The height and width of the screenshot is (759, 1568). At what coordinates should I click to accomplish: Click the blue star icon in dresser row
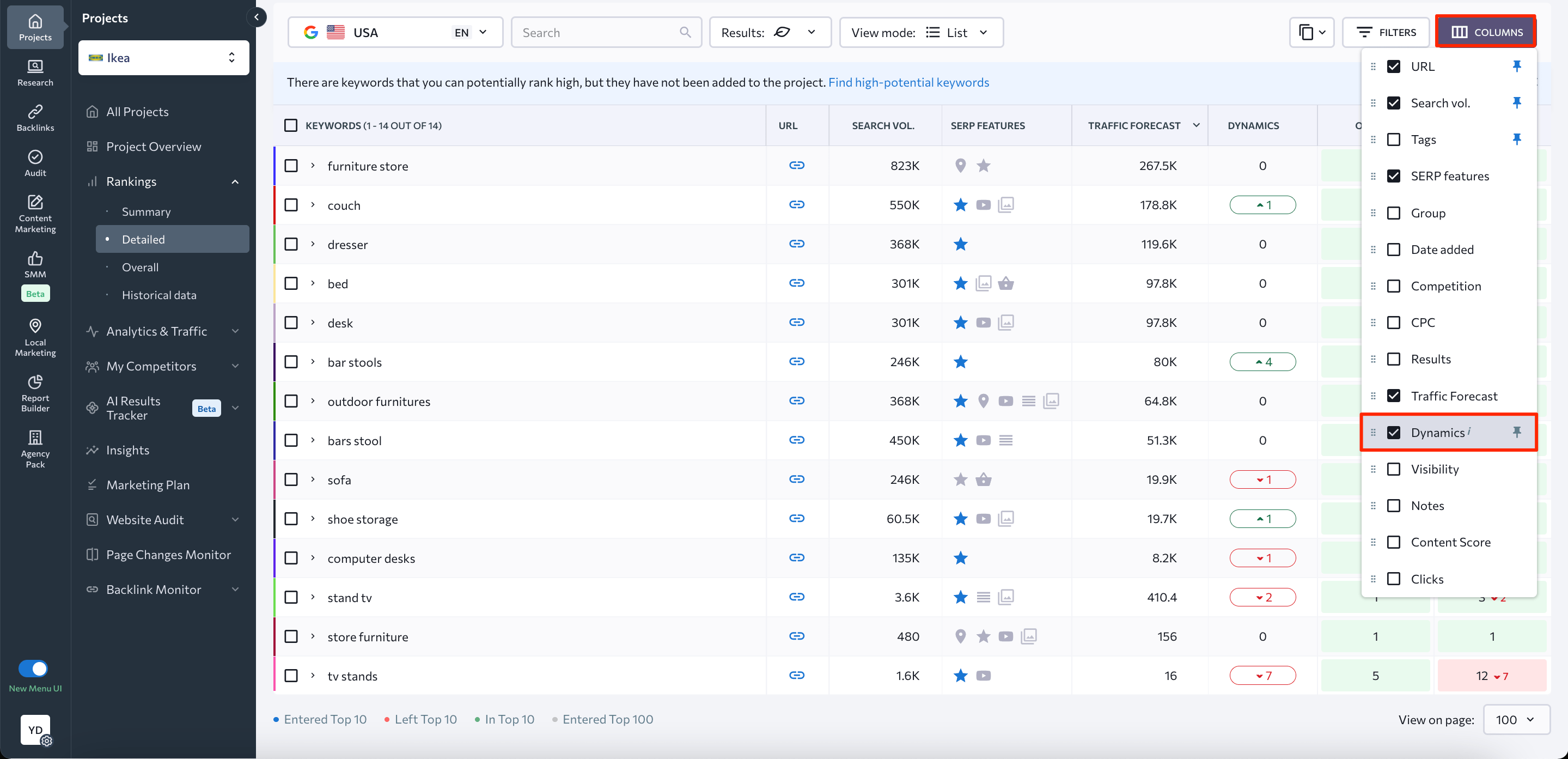tap(961, 244)
